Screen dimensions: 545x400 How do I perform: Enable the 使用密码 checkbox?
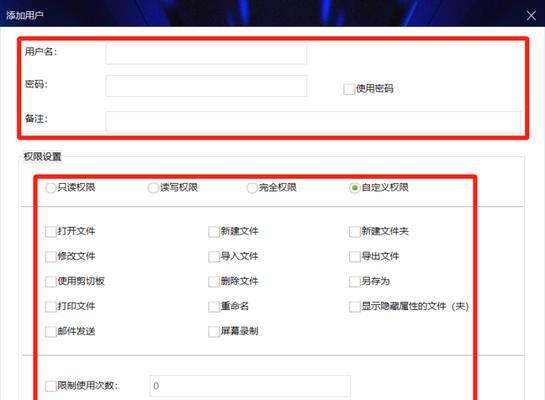point(349,89)
